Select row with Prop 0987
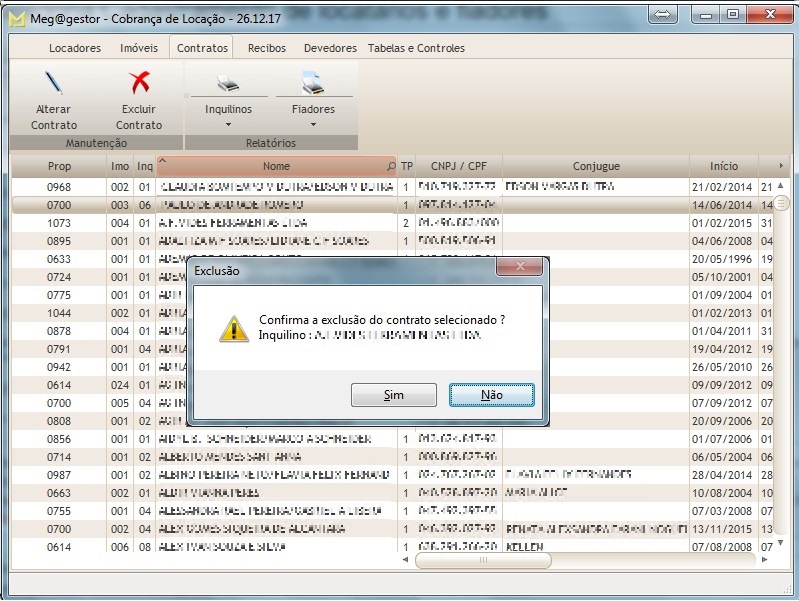Screen dimensions: 799x601 tap(392, 475)
